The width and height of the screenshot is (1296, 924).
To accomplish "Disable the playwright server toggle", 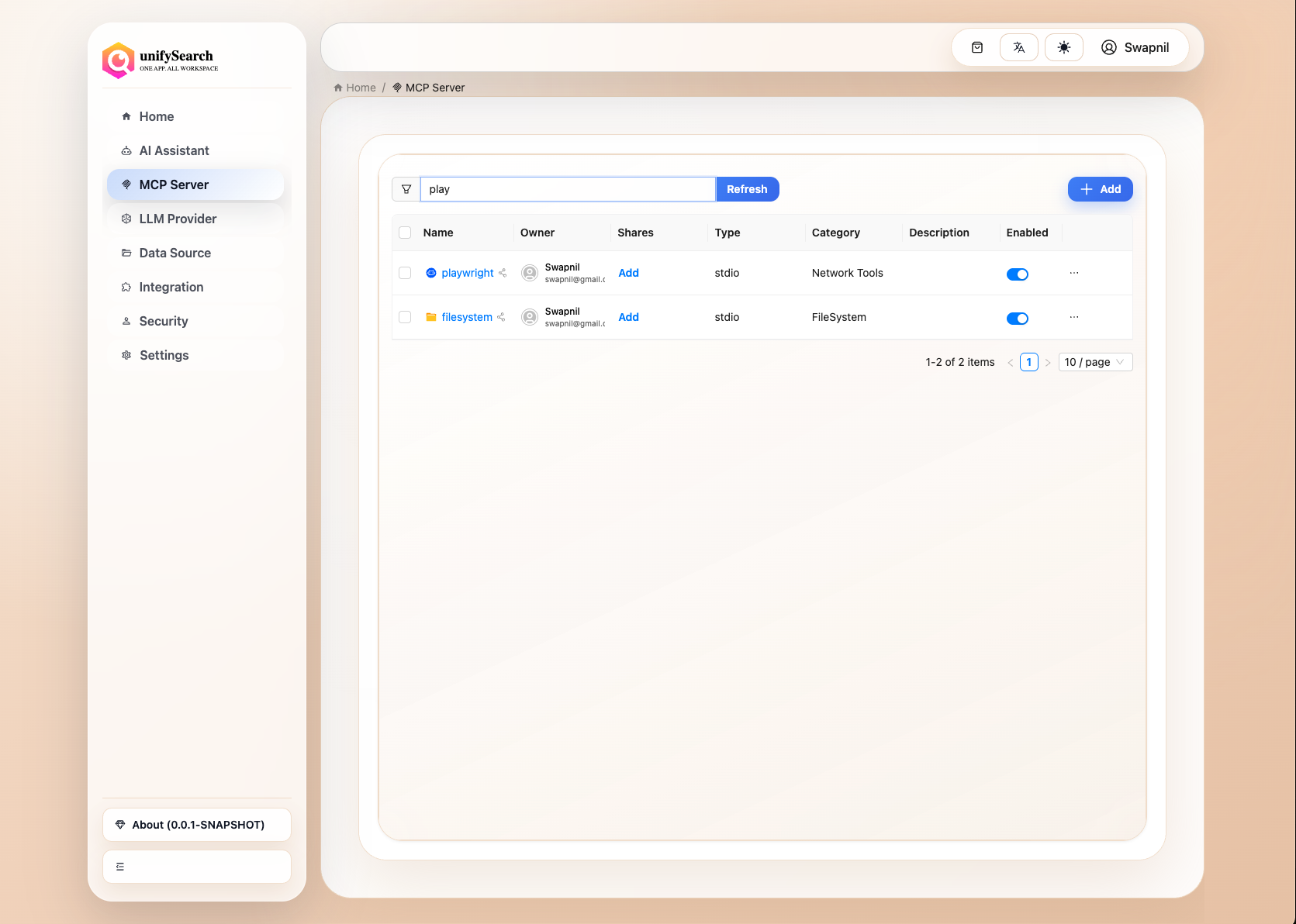I will pos(1018,274).
